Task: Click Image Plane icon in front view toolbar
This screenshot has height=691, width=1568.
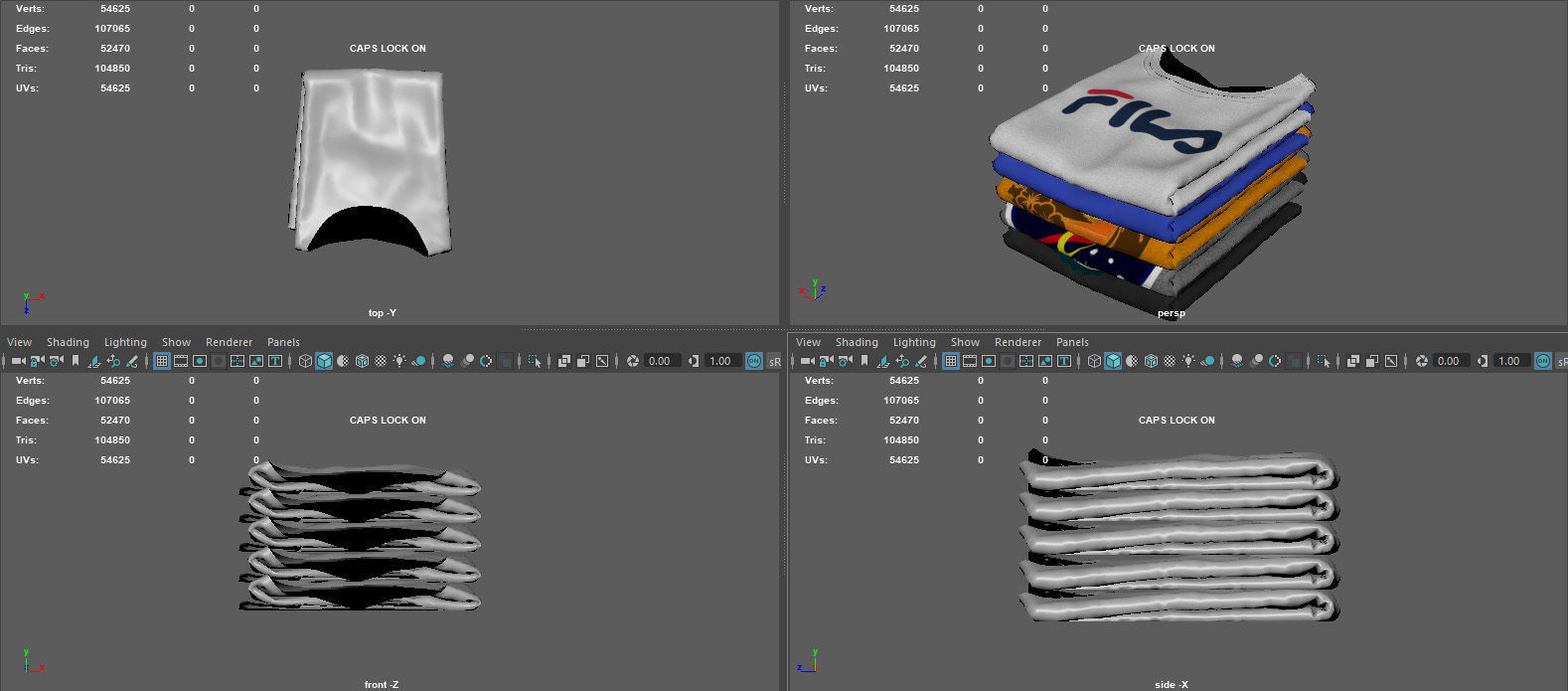Action: tap(93, 361)
